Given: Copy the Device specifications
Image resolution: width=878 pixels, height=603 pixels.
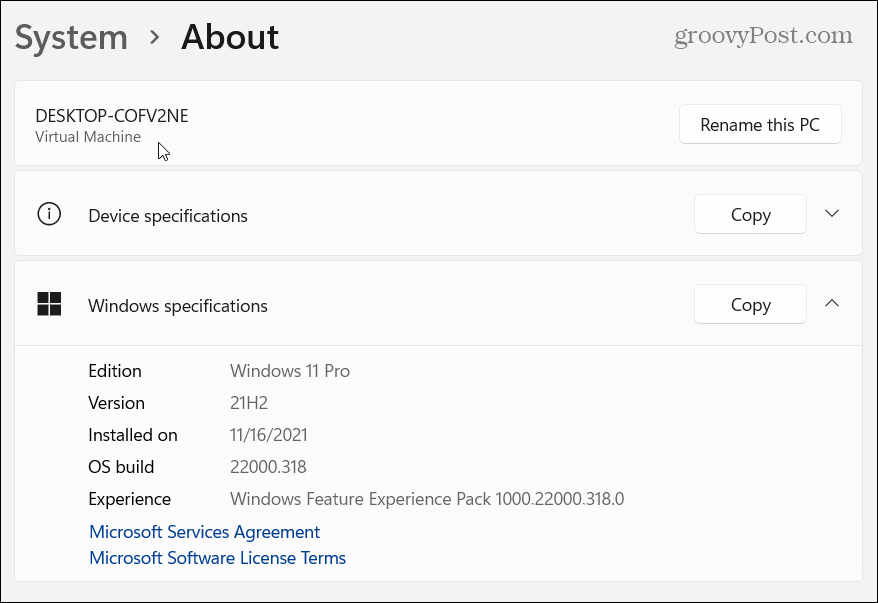Looking at the screenshot, I should 750,214.
